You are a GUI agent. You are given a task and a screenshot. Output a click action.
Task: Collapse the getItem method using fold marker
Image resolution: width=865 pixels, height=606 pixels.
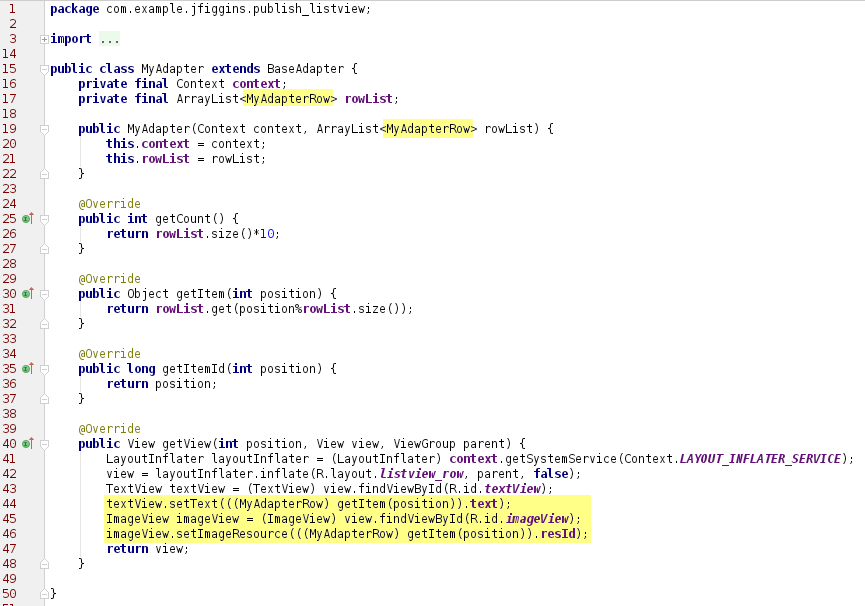pos(44,293)
